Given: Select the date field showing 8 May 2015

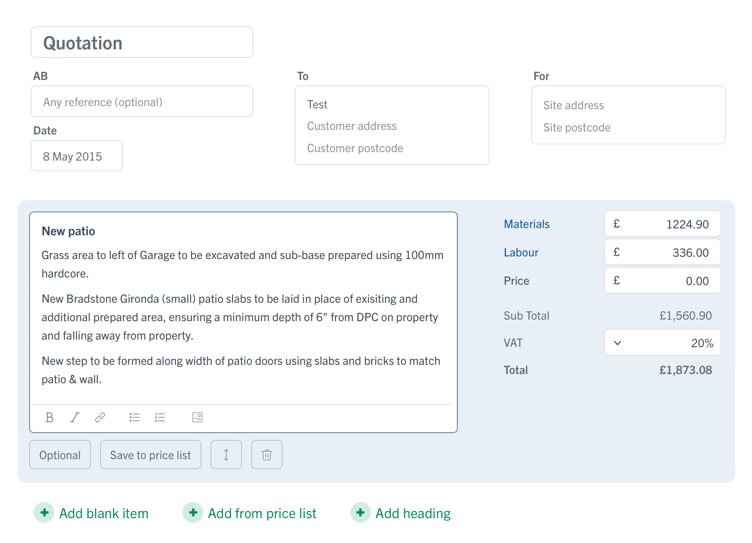Looking at the screenshot, I should (x=77, y=156).
